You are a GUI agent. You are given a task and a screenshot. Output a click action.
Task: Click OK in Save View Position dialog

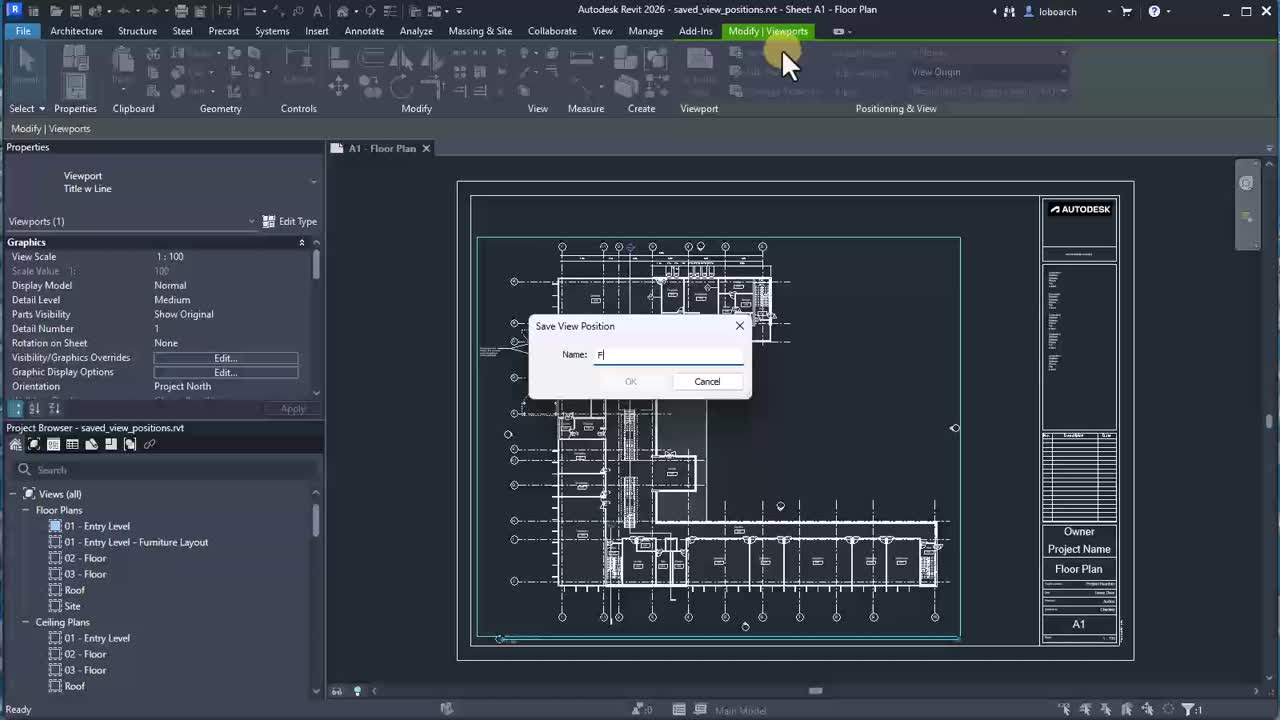[630, 381]
